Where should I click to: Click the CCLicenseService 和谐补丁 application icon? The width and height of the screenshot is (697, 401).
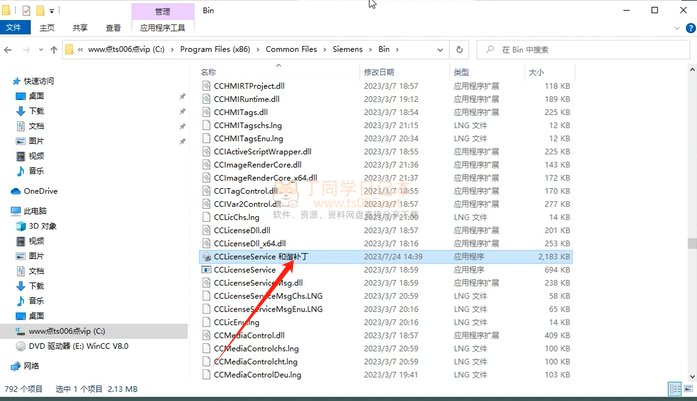206,257
